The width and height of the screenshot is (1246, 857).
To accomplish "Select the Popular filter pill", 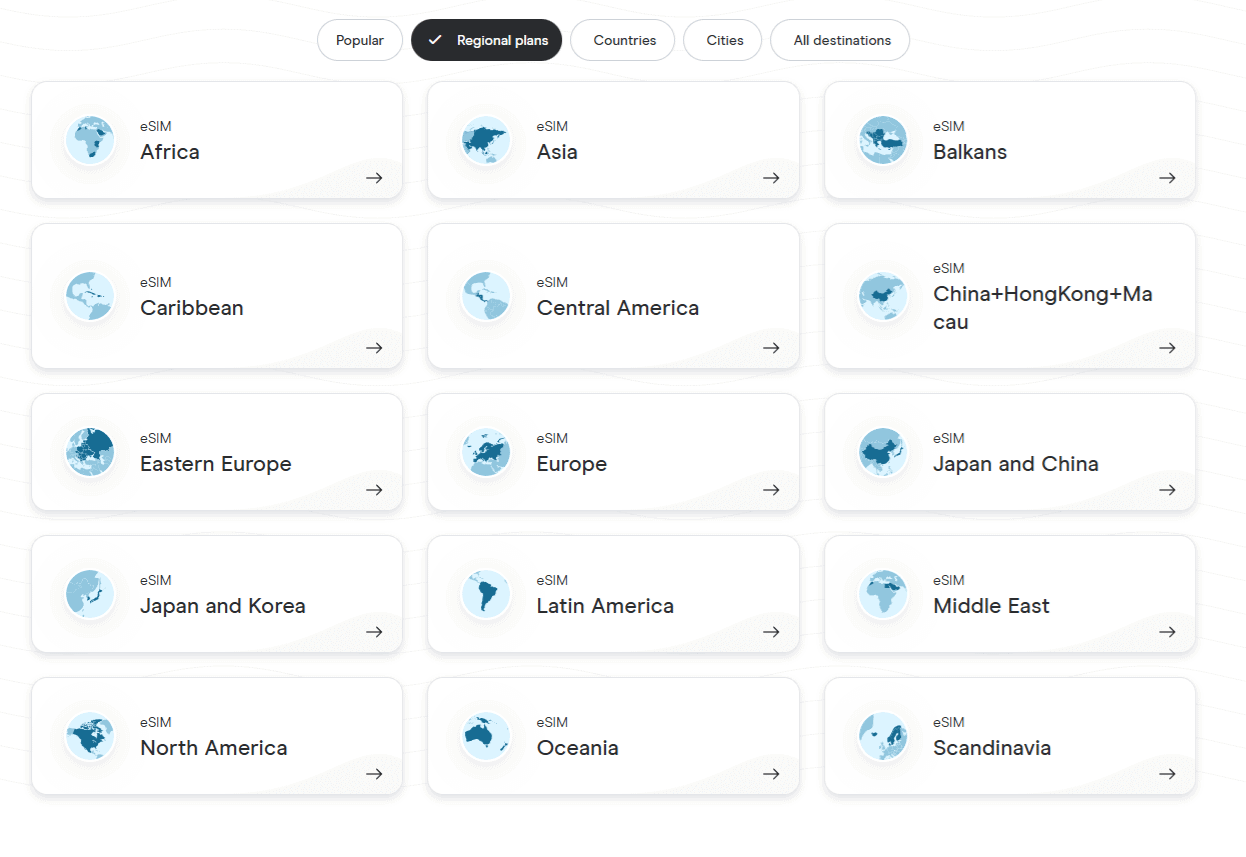I will point(360,40).
